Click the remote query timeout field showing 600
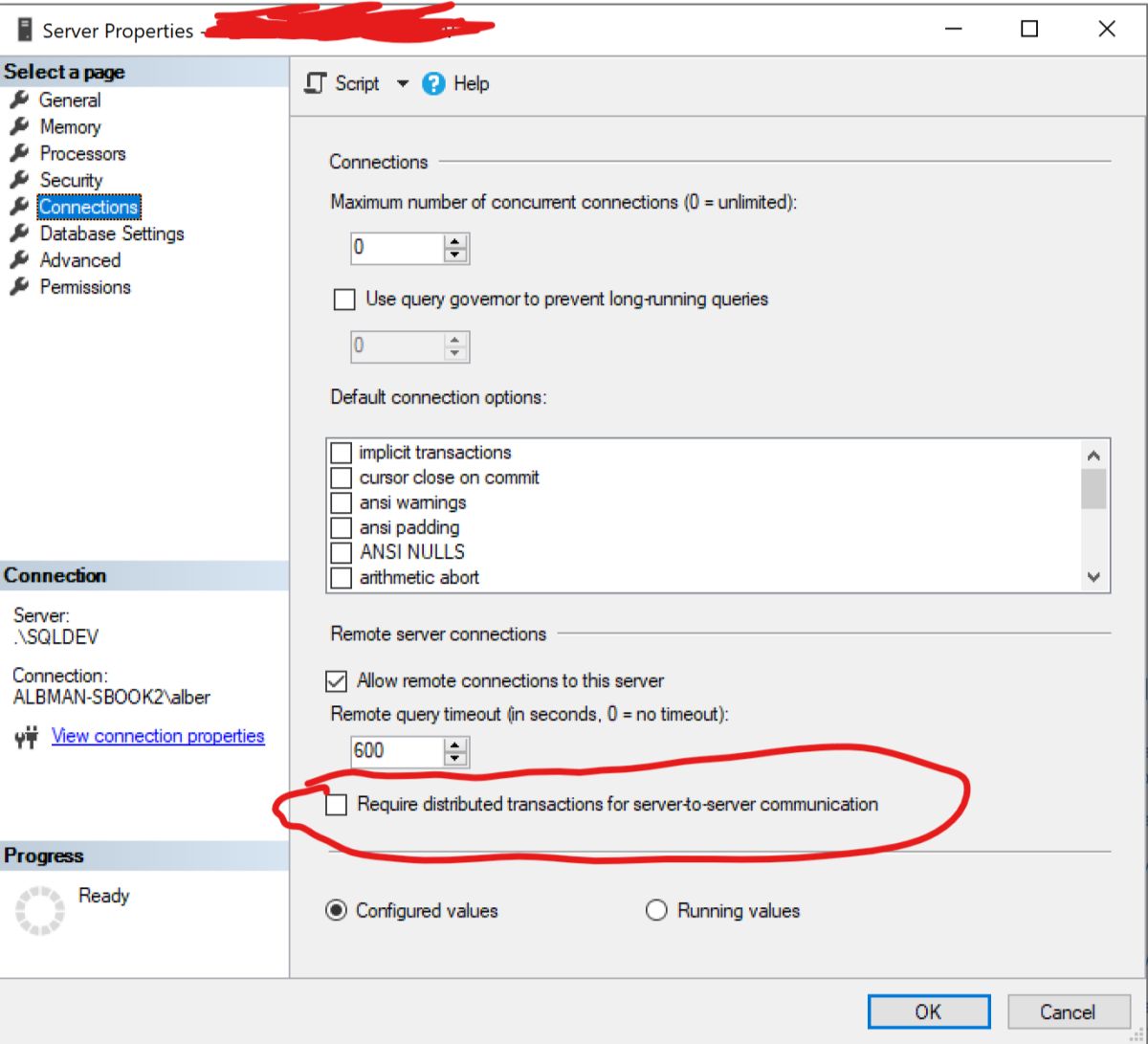Image resolution: width=1148 pixels, height=1044 pixels. pos(397,751)
